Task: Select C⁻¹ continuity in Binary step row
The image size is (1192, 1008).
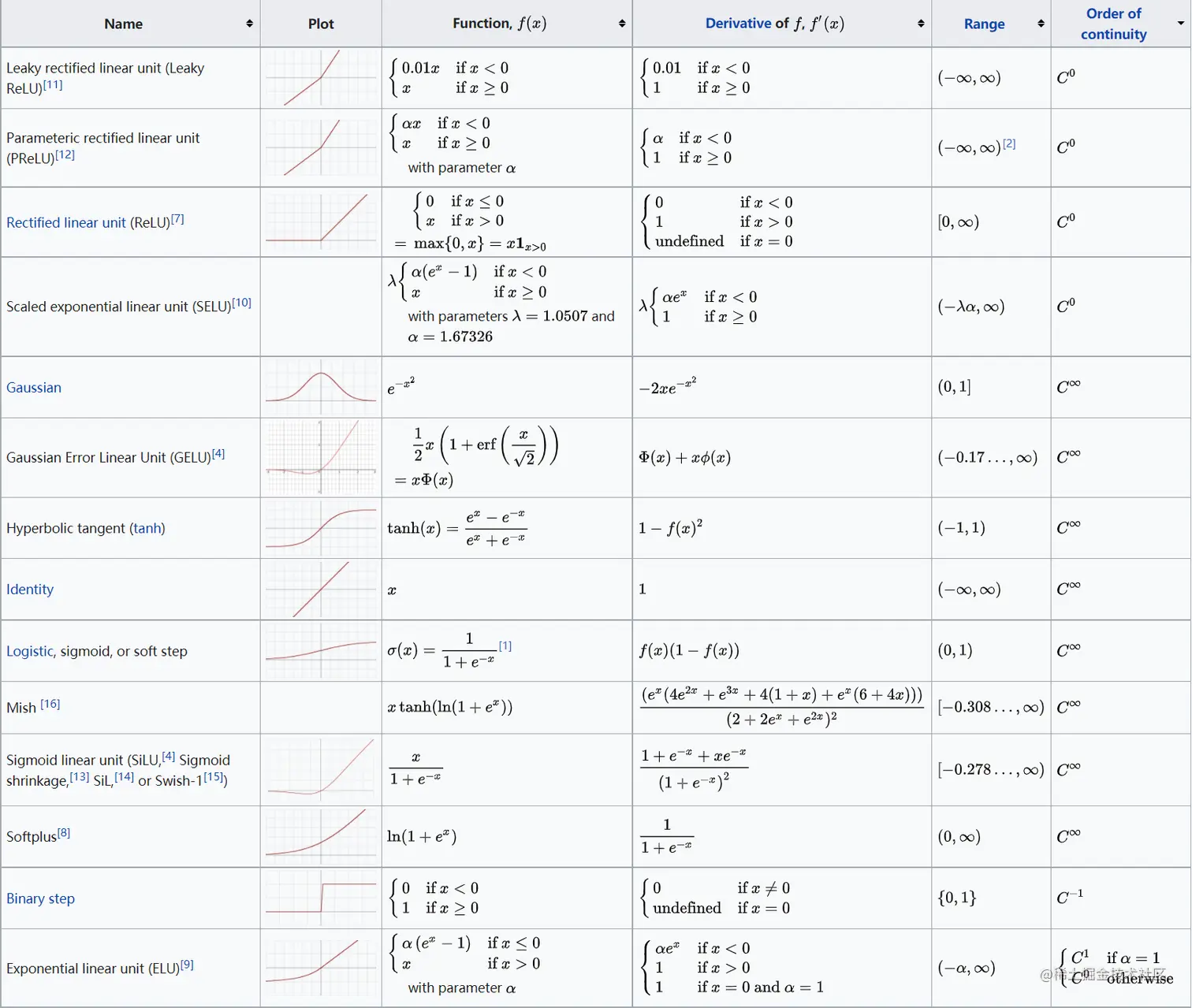Action: [1070, 897]
